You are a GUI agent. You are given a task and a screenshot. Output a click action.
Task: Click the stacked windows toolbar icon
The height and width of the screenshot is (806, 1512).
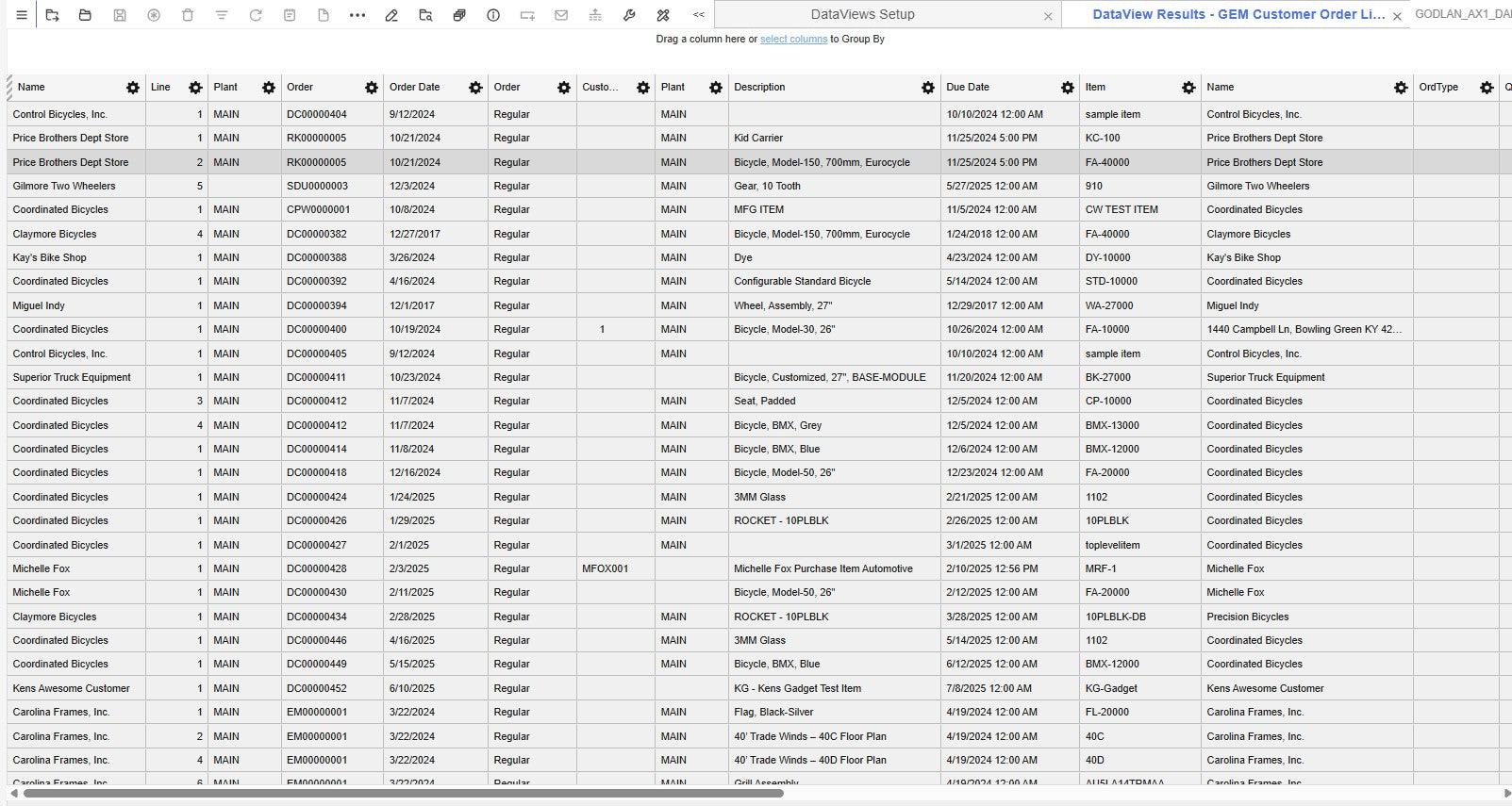459,15
